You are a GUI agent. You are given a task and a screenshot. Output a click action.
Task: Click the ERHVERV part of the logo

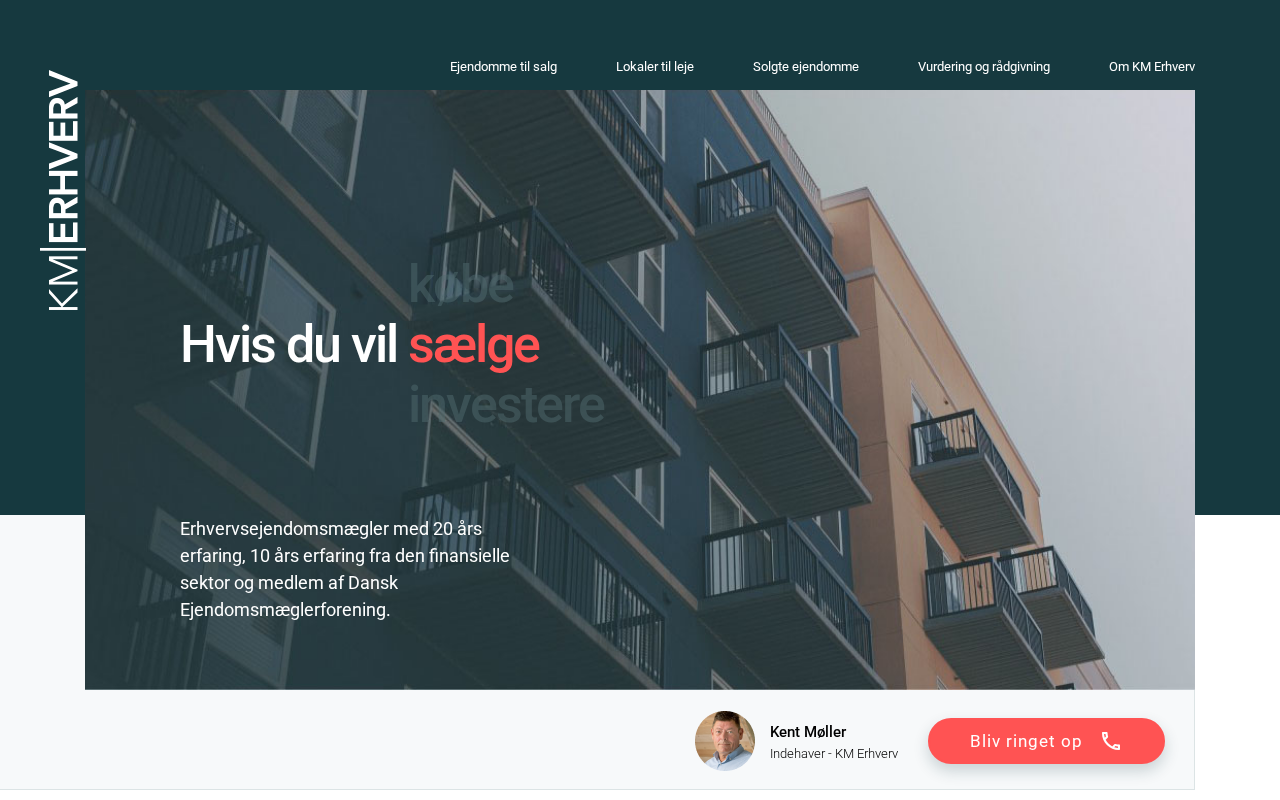[63, 157]
